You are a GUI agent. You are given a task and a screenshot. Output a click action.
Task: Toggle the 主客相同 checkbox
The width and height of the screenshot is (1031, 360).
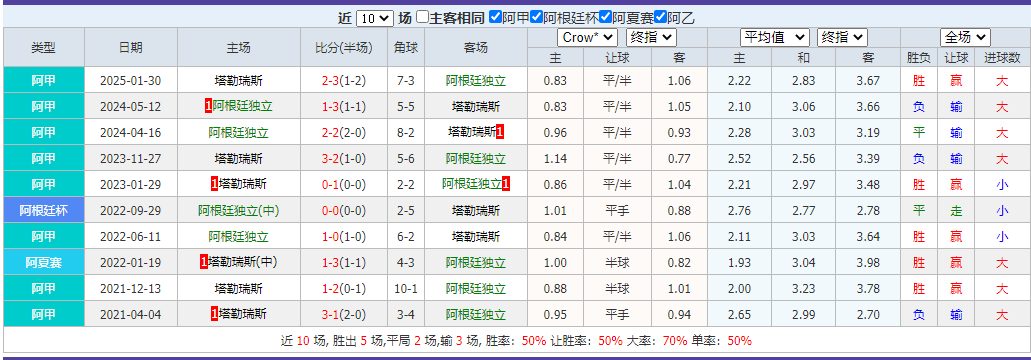coord(423,18)
